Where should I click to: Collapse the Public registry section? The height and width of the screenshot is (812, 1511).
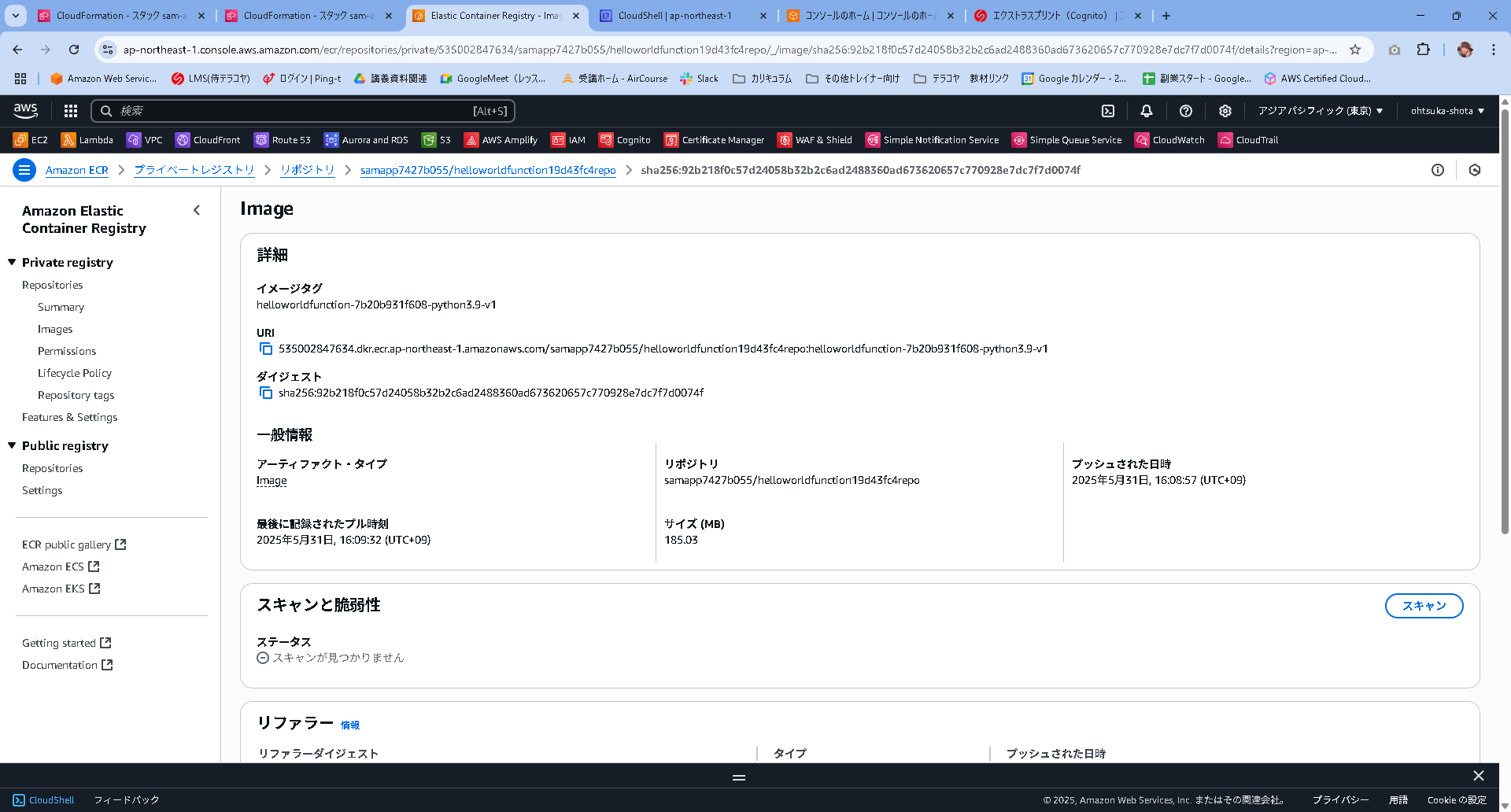12,445
